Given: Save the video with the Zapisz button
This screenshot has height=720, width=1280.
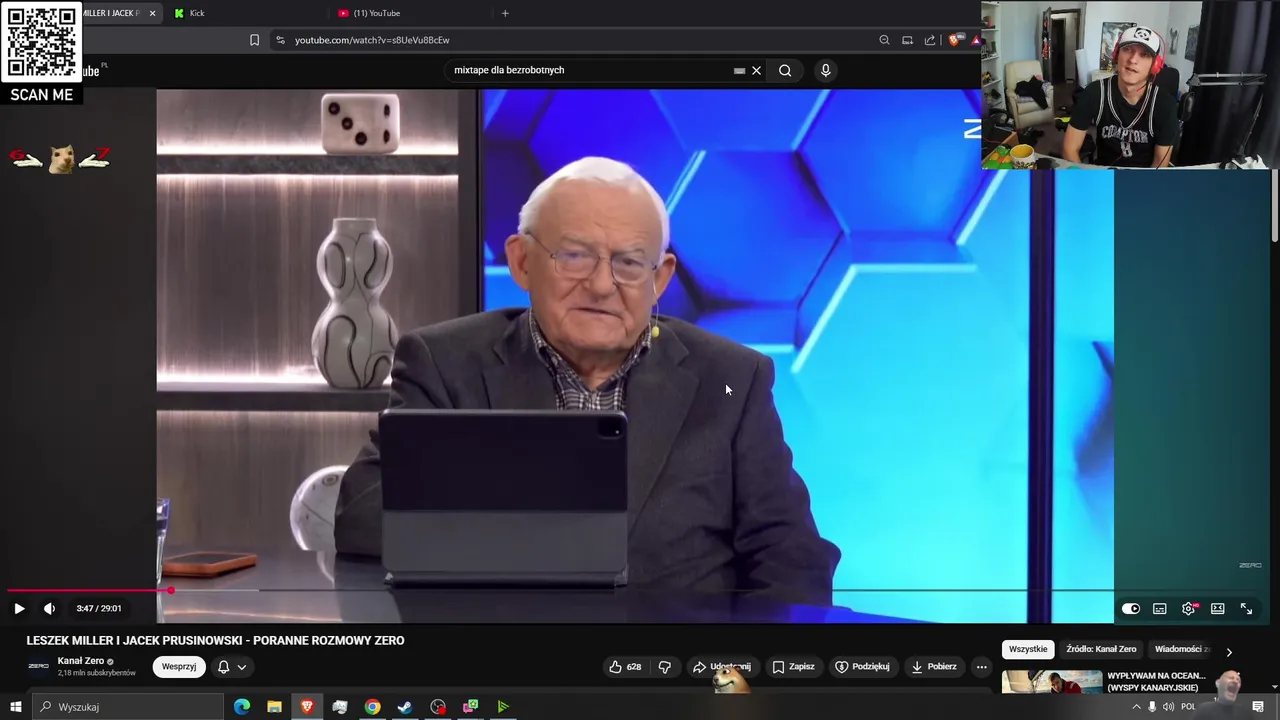Looking at the screenshot, I should click(x=793, y=667).
